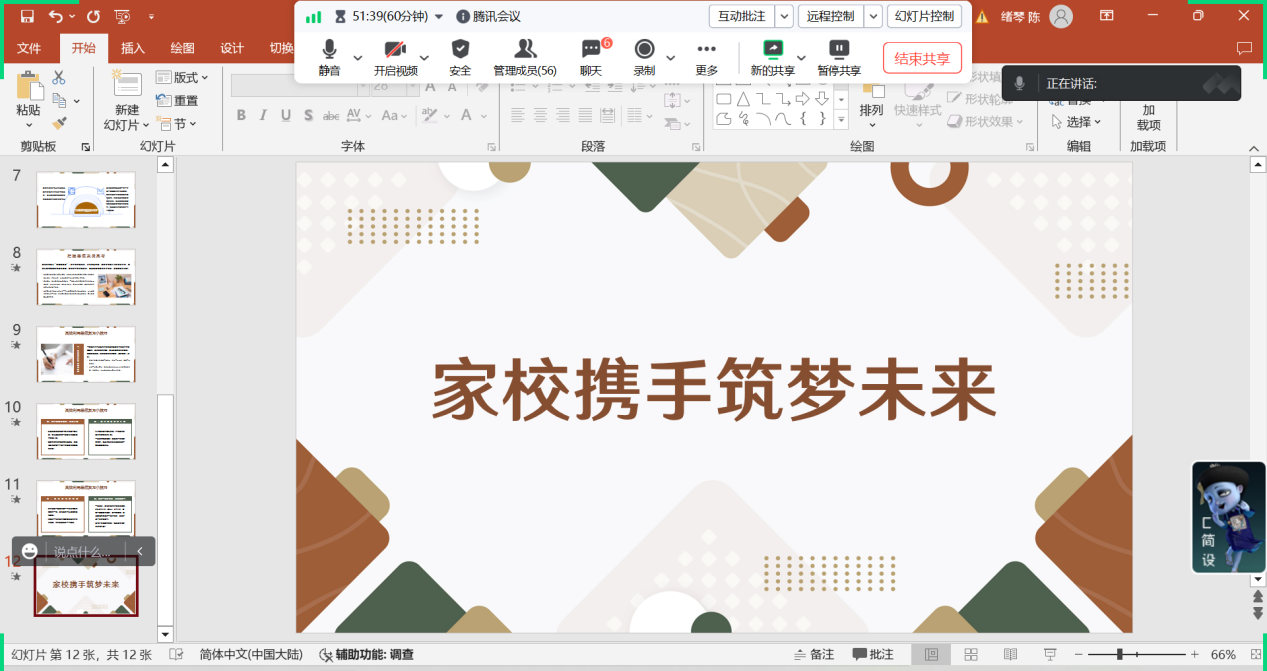Viewport: 1267px width, 671px height.
Task: Turn on video with the camera icon
Action: tap(395, 57)
